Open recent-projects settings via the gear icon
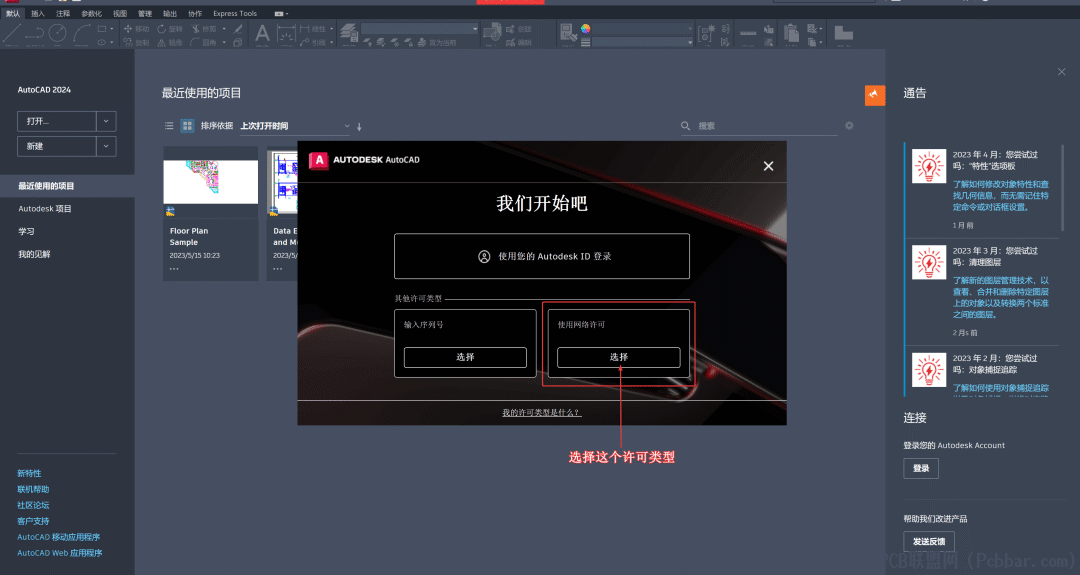The width and height of the screenshot is (1080, 575). click(x=849, y=125)
